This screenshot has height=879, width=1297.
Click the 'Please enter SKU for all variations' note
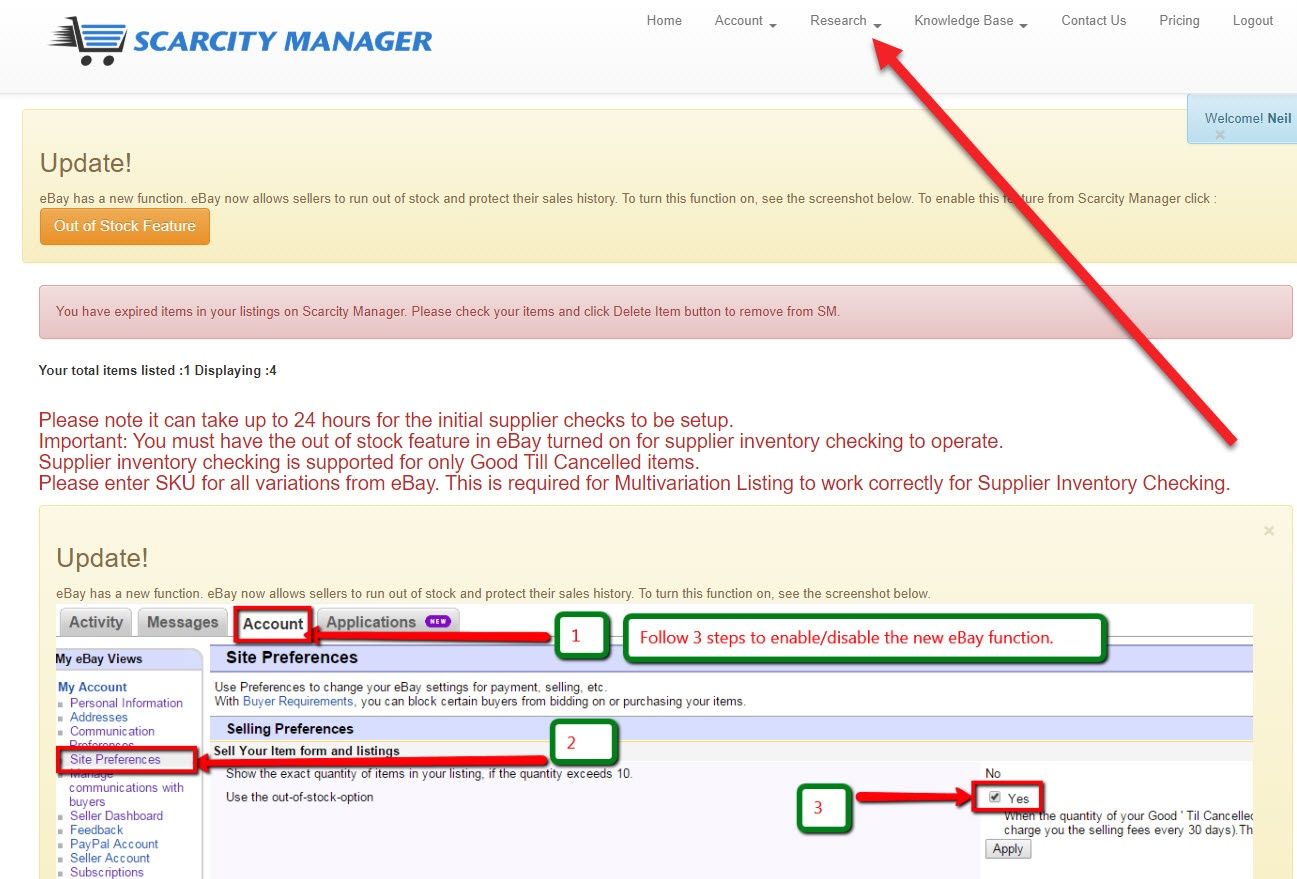click(x=634, y=483)
